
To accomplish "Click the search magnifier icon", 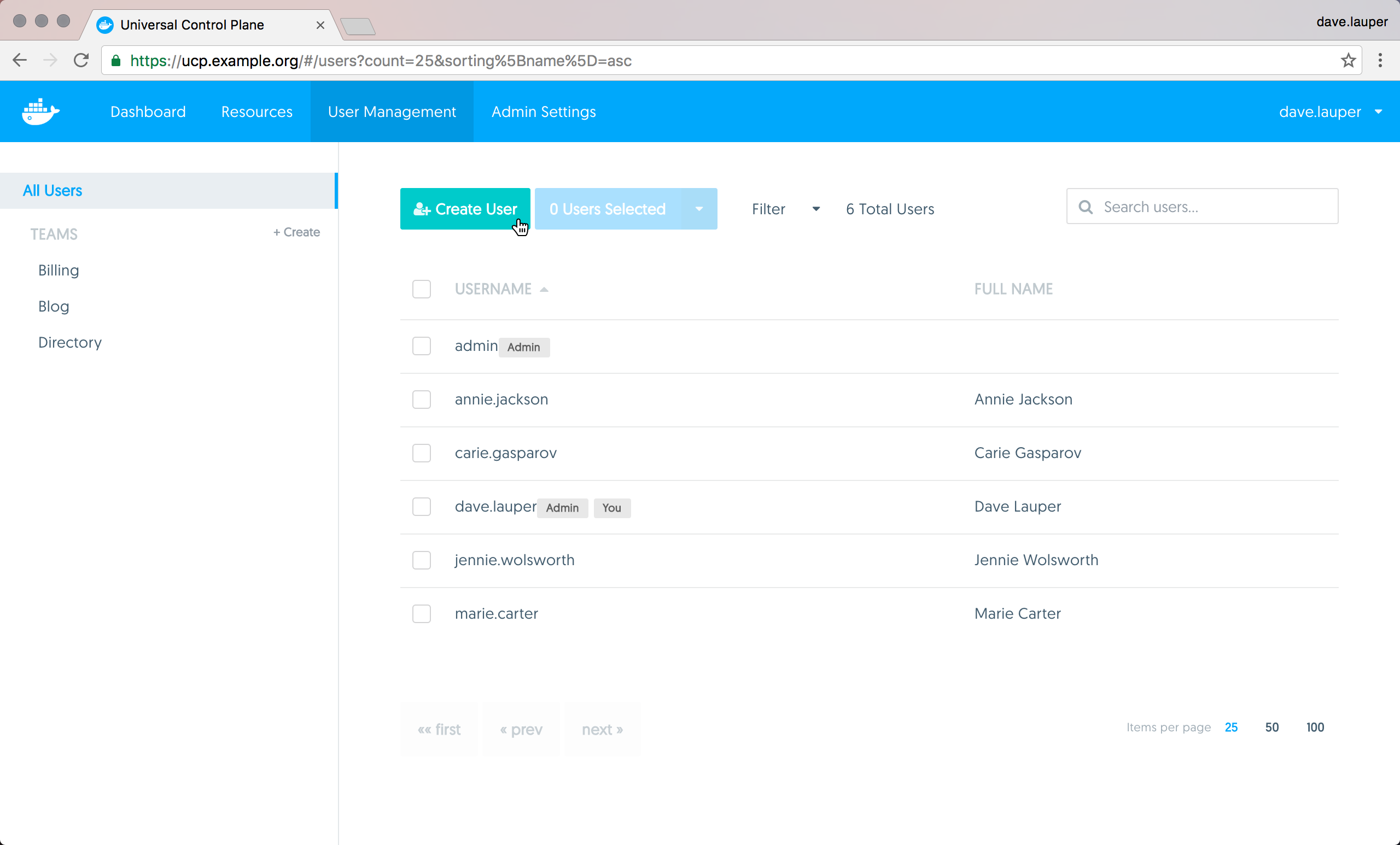I will [1085, 207].
